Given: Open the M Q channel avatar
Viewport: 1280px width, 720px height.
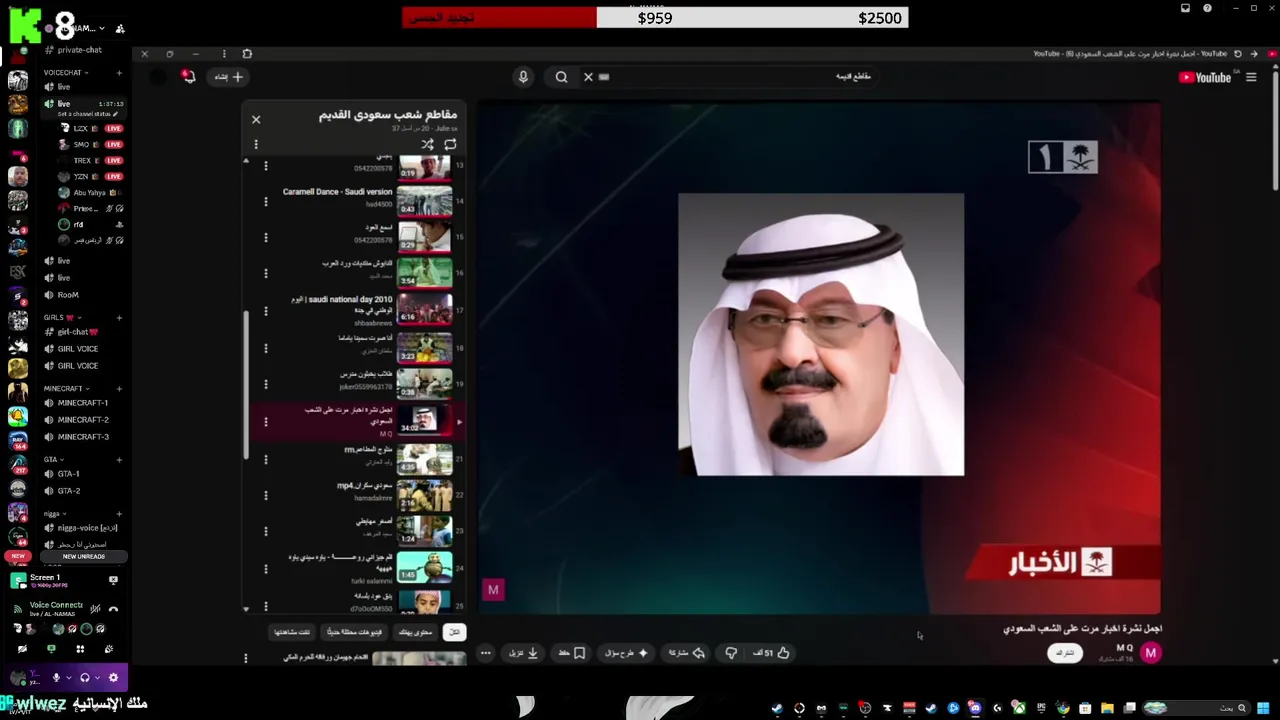Looking at the screenshot, I should (x=1151, y=653).
